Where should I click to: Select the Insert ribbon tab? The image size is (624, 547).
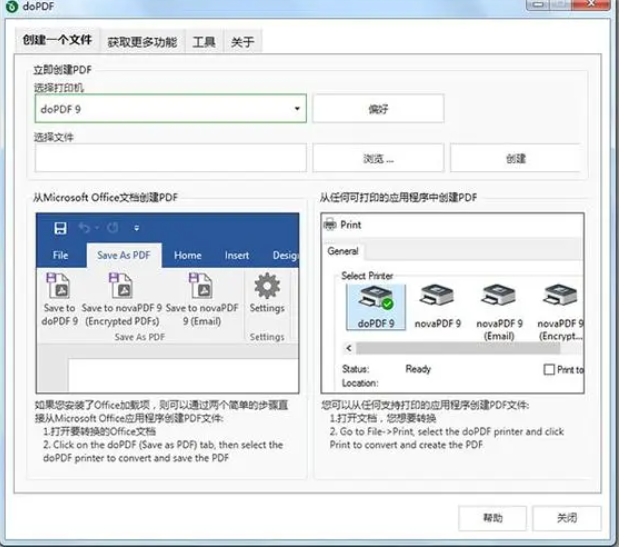pyautogui.click(x=237, y=255)
